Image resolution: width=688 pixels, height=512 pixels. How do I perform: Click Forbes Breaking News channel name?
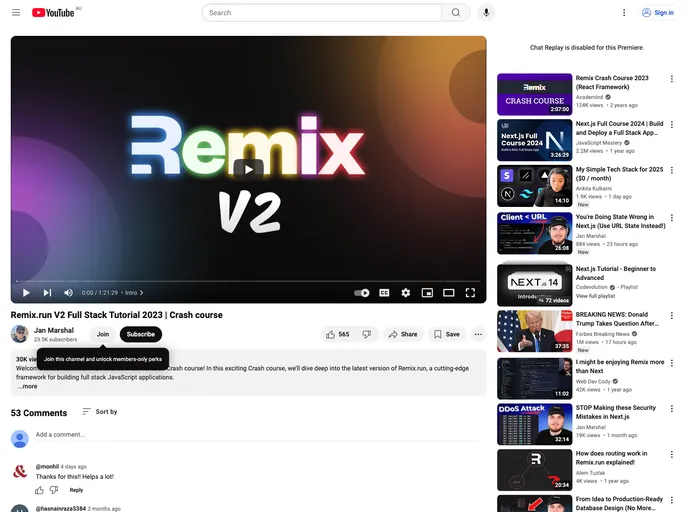coord(602,334)
